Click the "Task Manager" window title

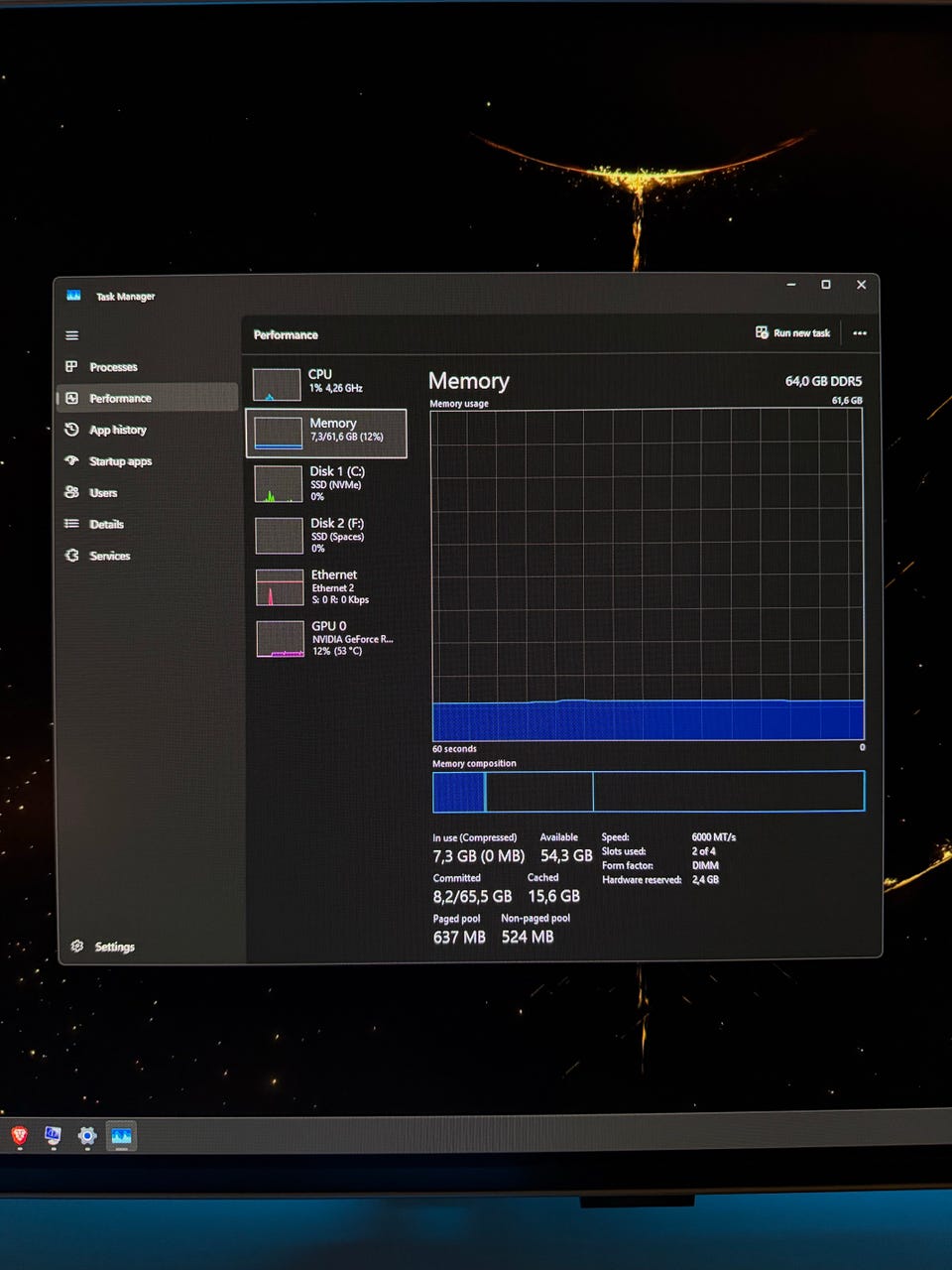pos(125,297)
